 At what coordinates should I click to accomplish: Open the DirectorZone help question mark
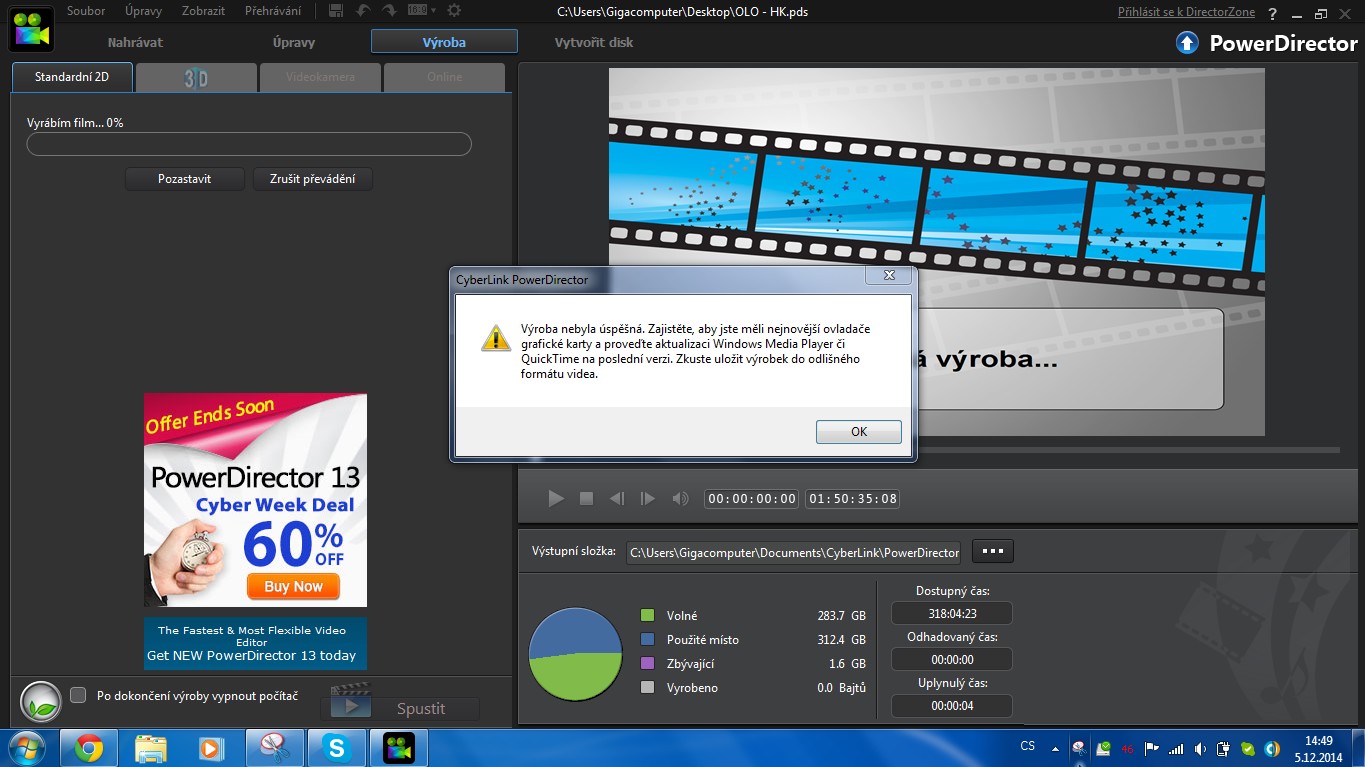tap(1273, 14)
